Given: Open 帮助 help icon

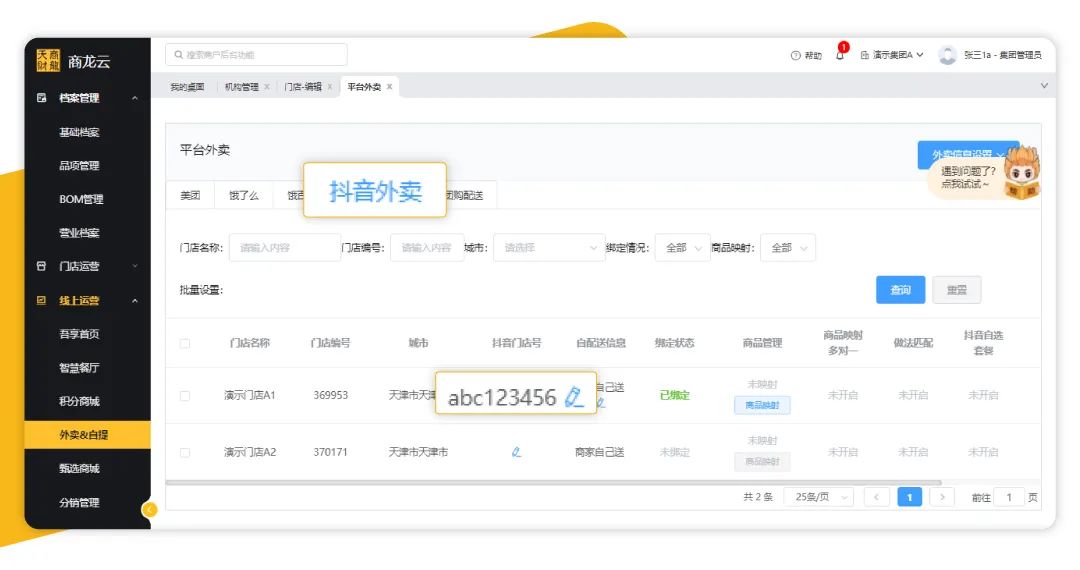Looking at the screenshot, I should click(x=796, y=55).
